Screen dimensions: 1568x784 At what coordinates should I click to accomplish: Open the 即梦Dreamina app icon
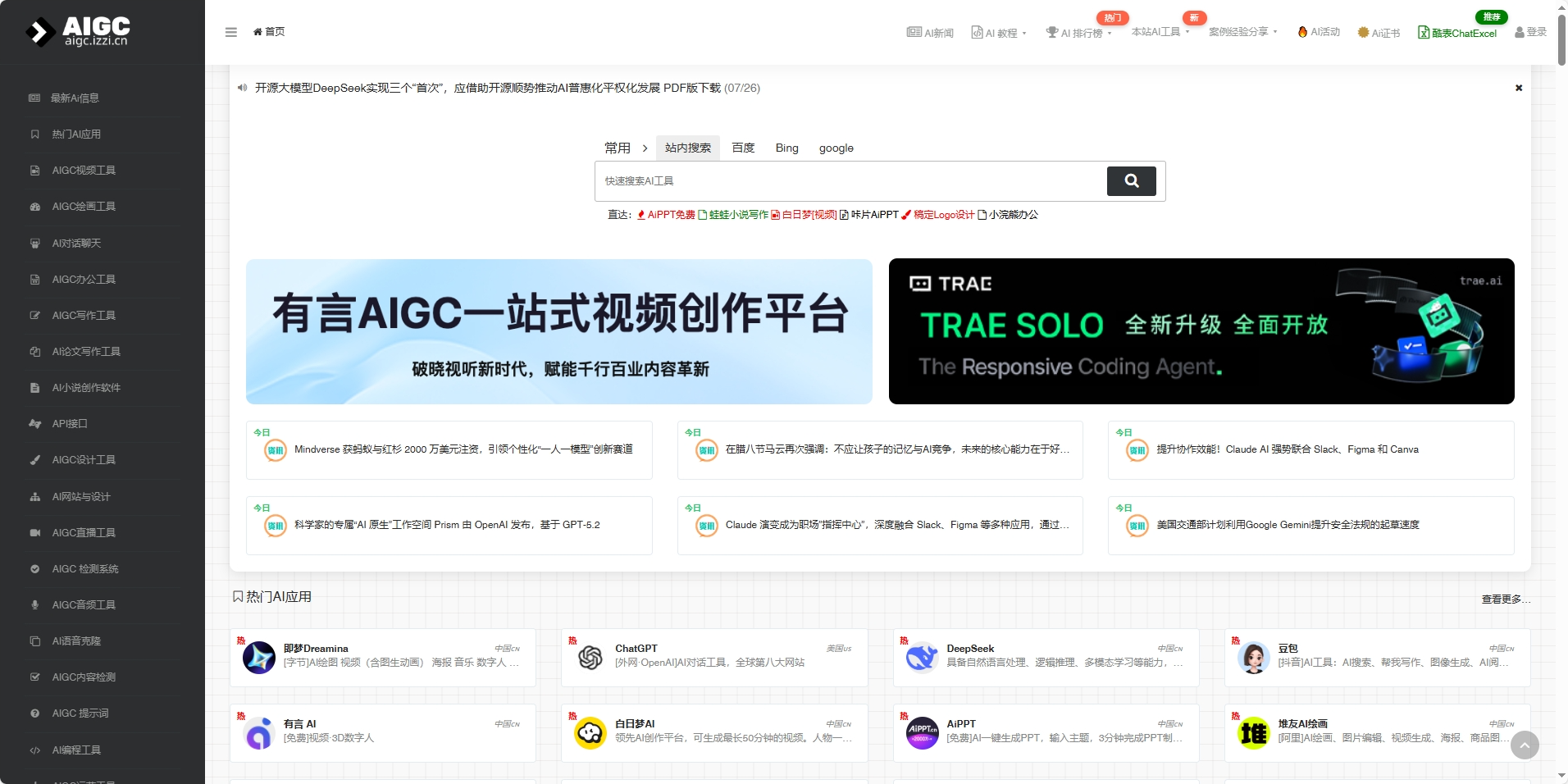point(259,657)
